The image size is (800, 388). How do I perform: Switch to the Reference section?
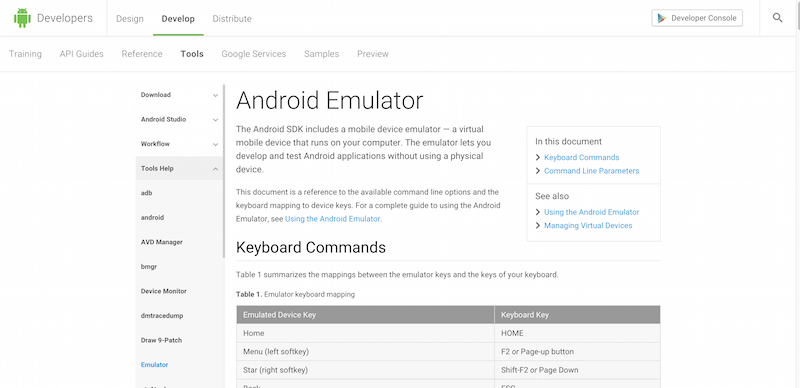pyautogui.click(x=142, y=54)
